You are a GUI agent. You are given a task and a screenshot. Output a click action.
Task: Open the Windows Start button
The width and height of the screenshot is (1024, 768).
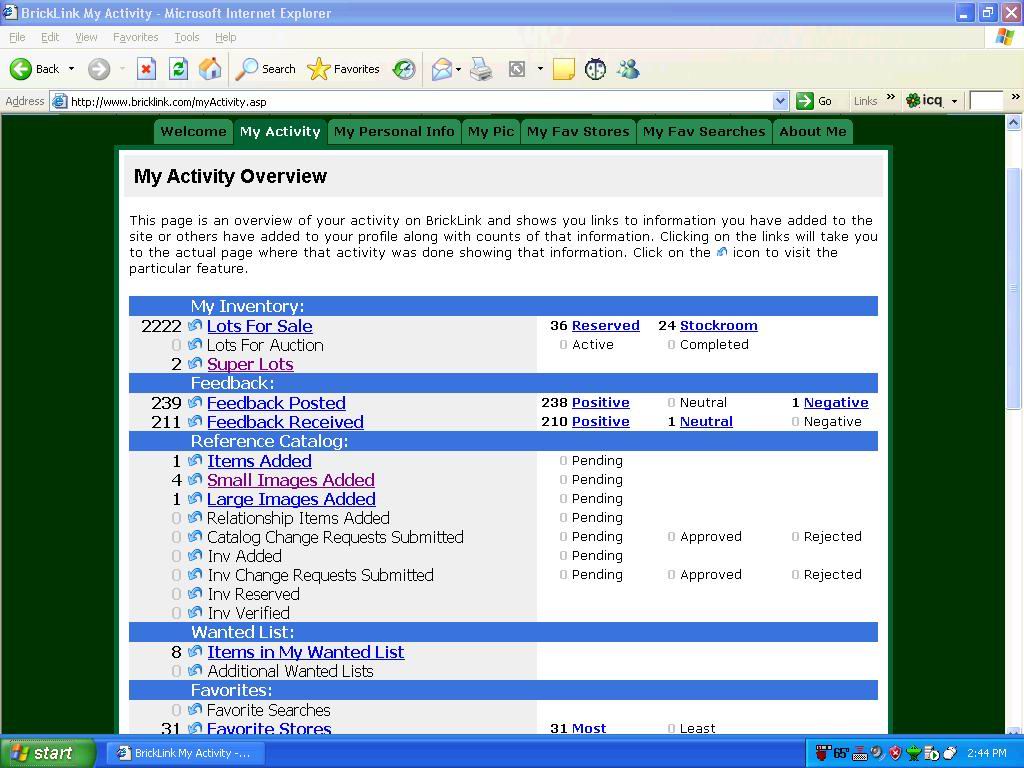[x=46, y=752]
